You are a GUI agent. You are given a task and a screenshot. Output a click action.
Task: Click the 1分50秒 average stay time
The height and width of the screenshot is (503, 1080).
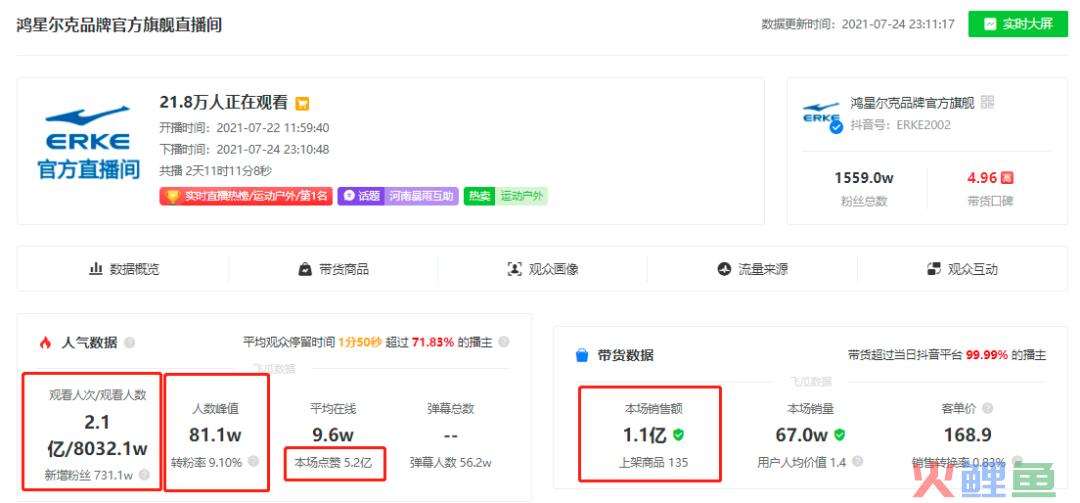click(359, 342)
